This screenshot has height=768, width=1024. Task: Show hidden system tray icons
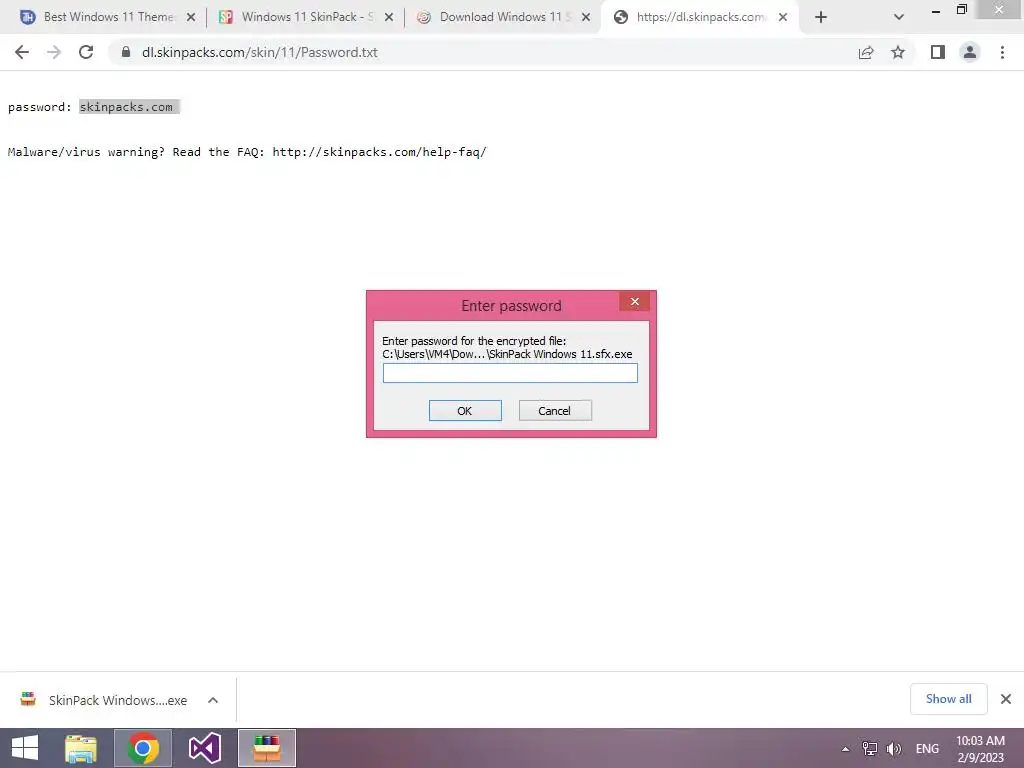click(x=845, y=749)
